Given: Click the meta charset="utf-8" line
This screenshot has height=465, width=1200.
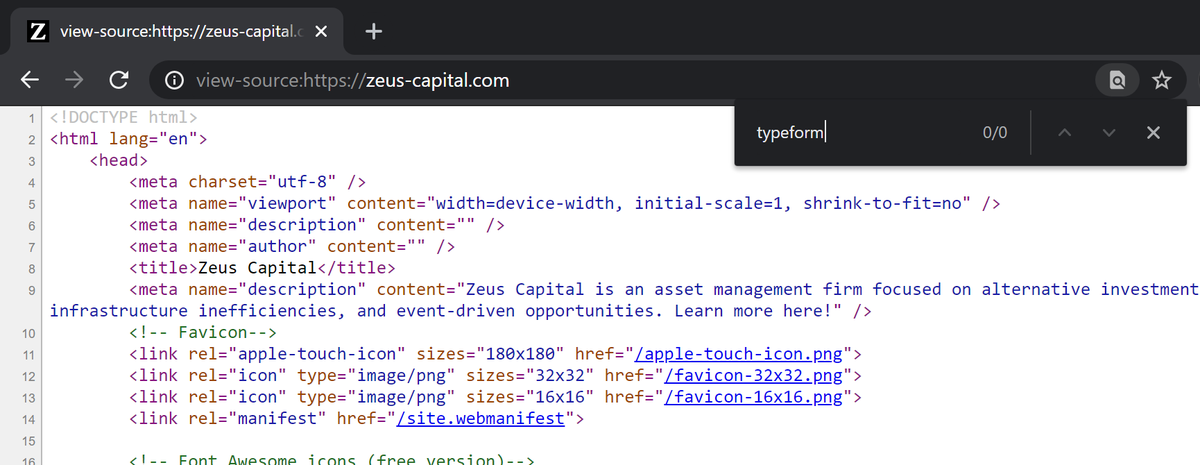Looking at the screenshot, I should pyautogui.click(x=247, y=182).
